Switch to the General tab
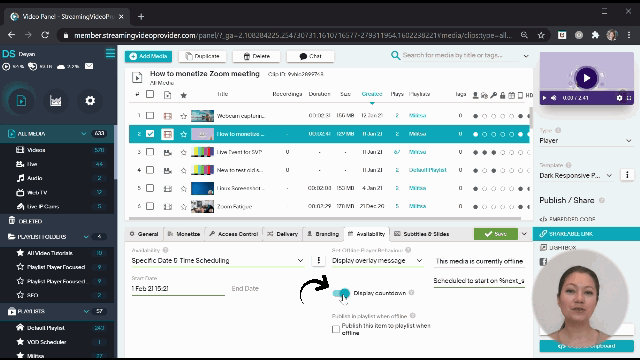640x360 pixels. click(x=144, y=234)
